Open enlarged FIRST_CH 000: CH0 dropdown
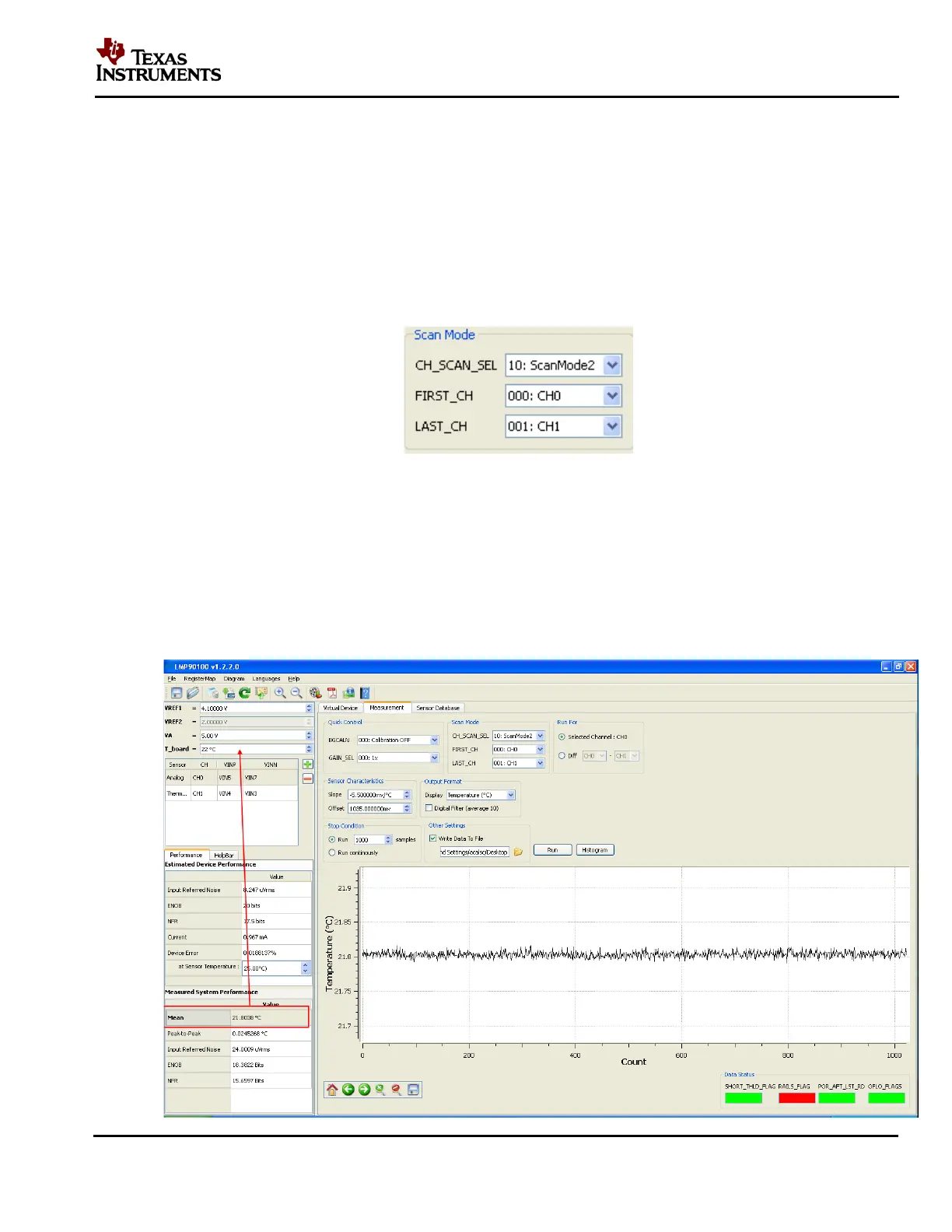Screen dimensions: 952x1232 612,396
